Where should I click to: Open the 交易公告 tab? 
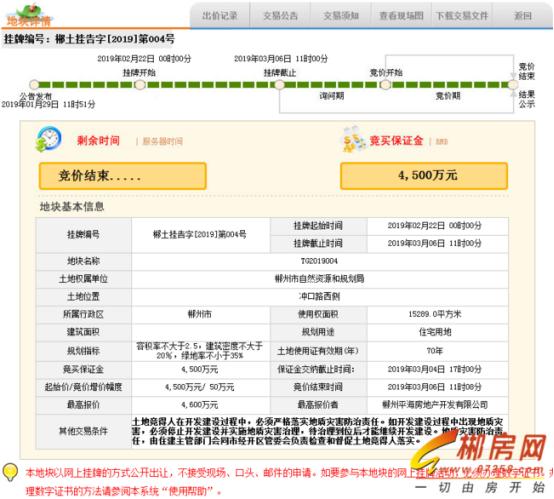pos(281,16)
